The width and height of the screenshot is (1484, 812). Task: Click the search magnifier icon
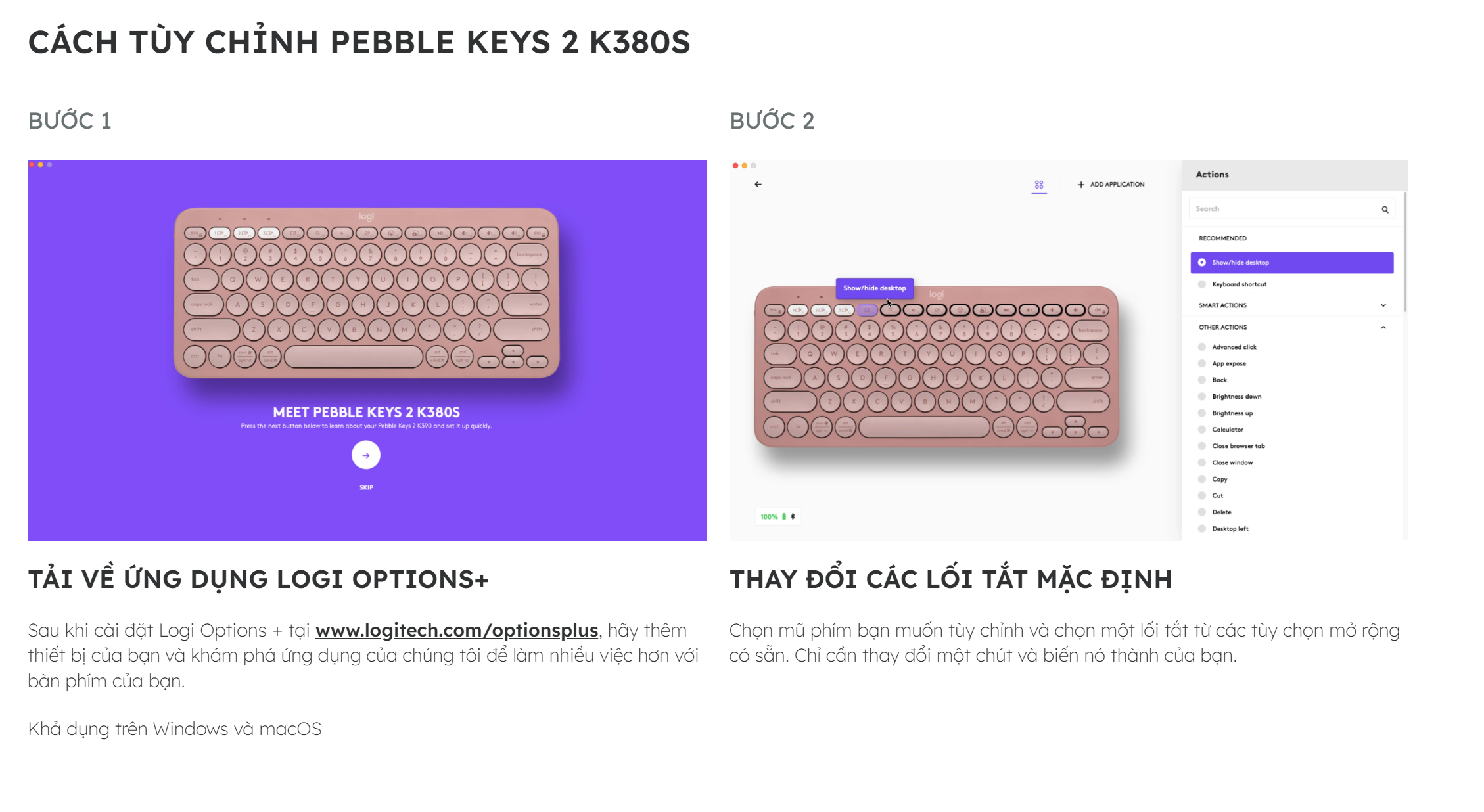[1385, 210]
